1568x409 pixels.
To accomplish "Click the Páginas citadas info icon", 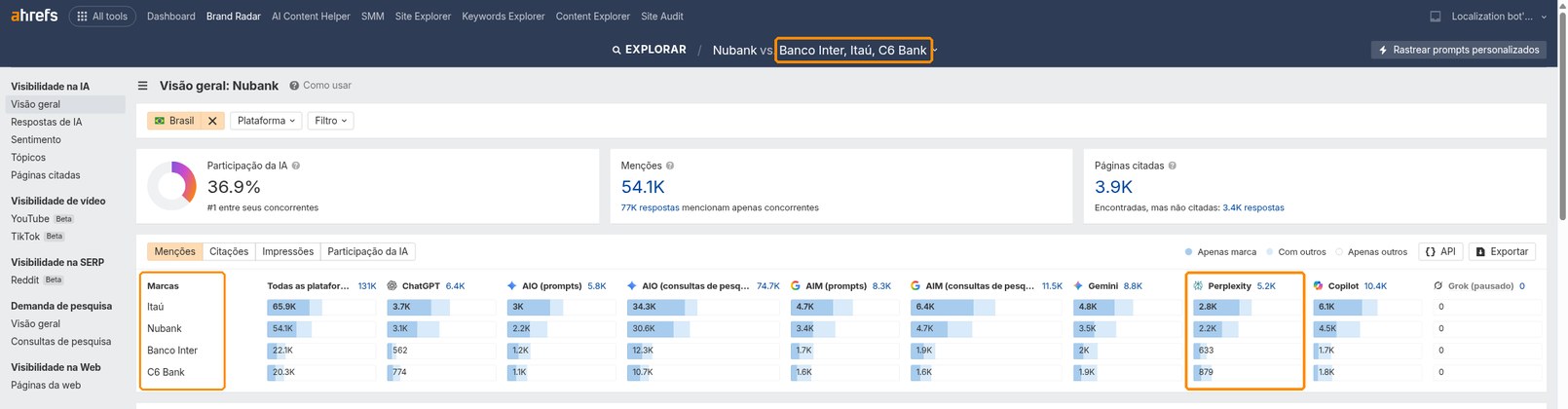I will coord(1172,166).
